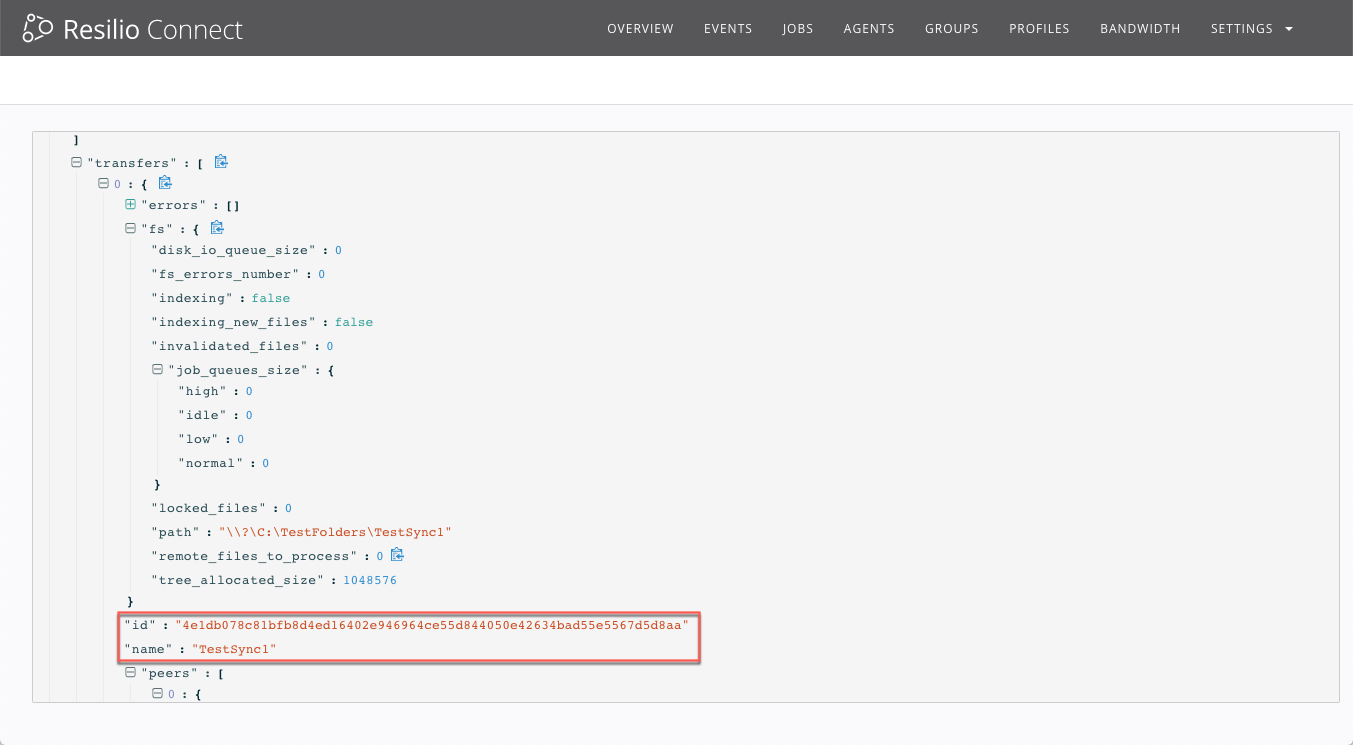This screenshot has height=745, width=1353.
Task: Collapse item 0 under "peers"
Action: 157,694
